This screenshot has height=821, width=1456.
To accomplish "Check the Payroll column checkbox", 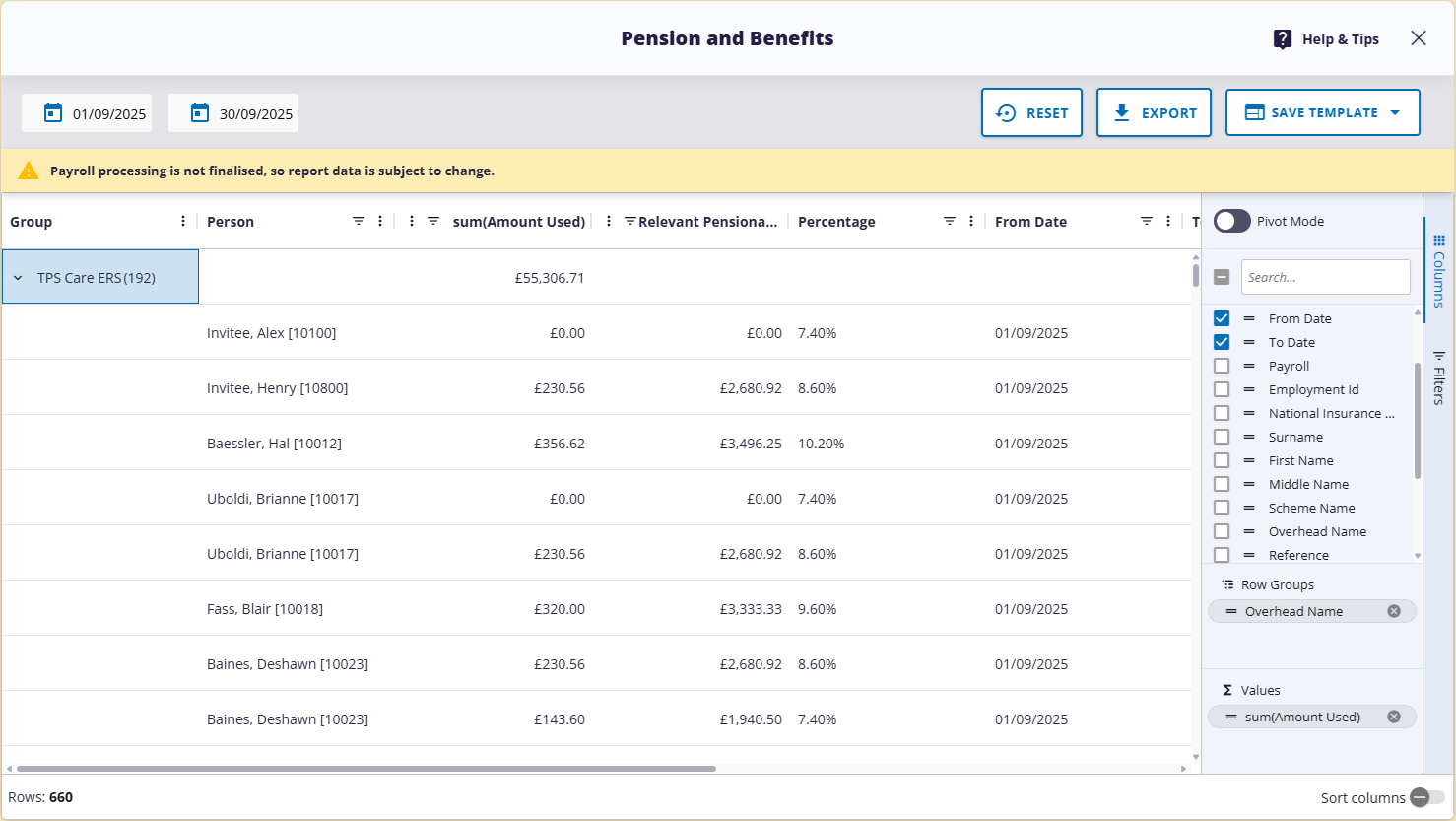I will coord(1222,366).
